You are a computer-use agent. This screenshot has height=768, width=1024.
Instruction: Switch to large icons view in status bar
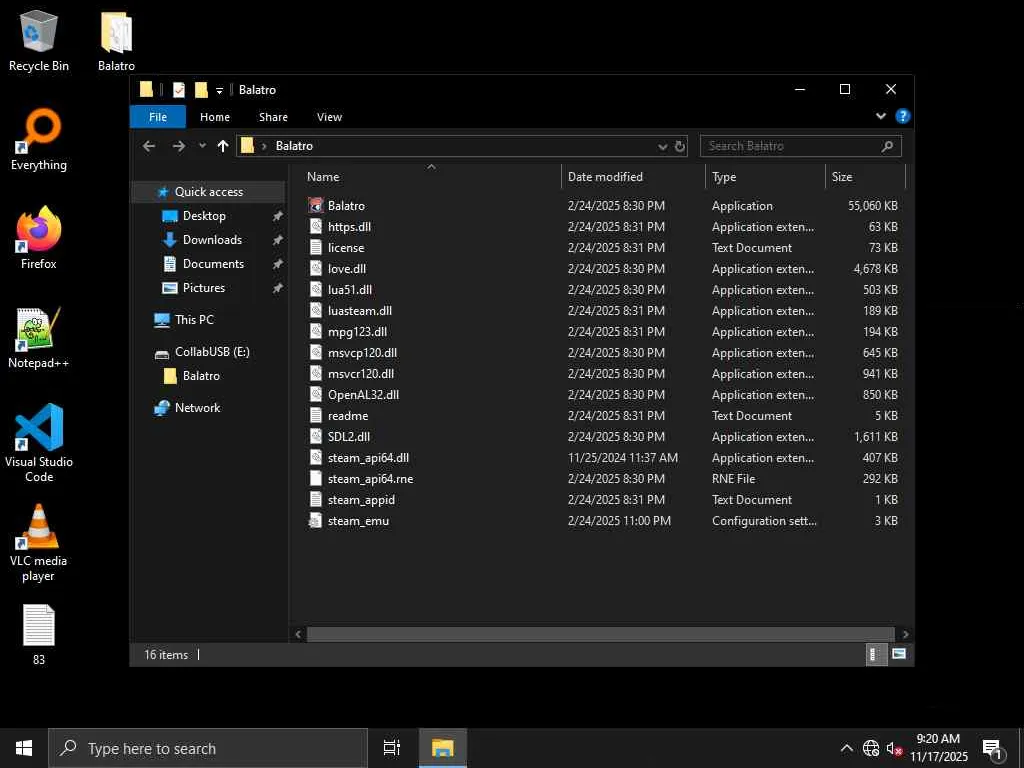[x=899, y=654]
